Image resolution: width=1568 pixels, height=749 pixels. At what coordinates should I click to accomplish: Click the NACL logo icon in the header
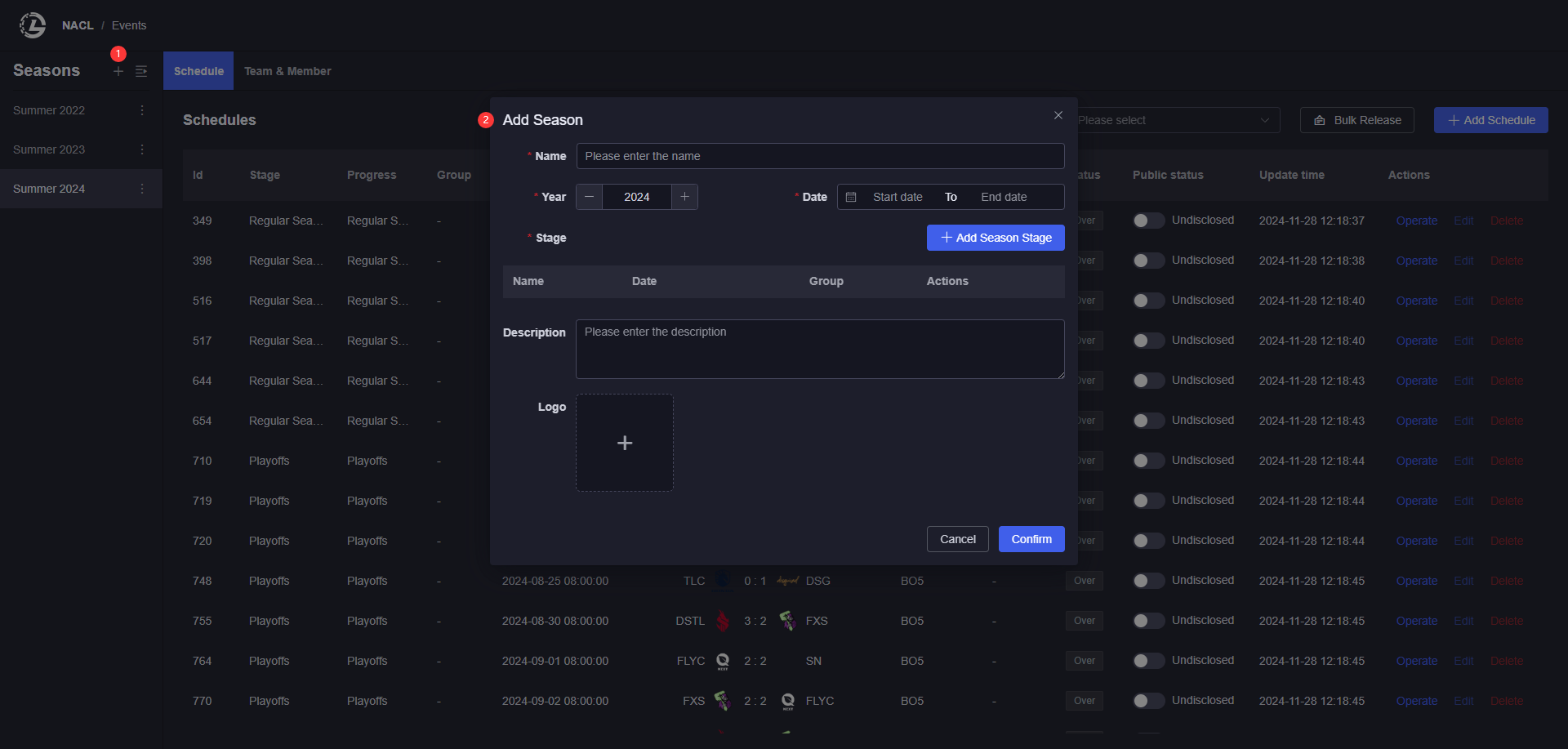click(33, 25)
